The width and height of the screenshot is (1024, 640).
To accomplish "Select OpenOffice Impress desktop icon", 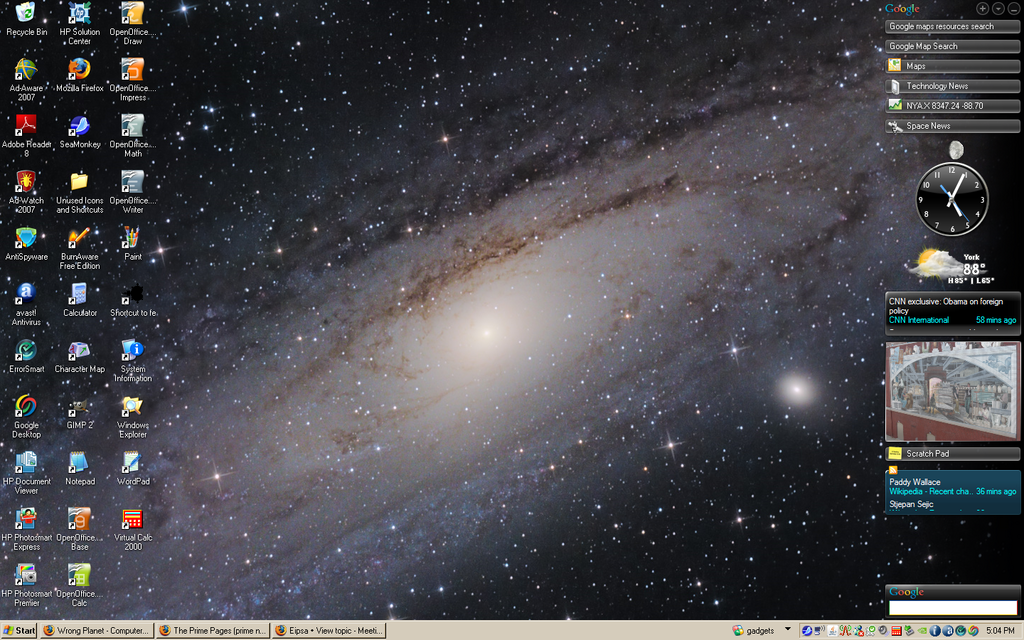I will pyautogui.click(x=133, y=79).
